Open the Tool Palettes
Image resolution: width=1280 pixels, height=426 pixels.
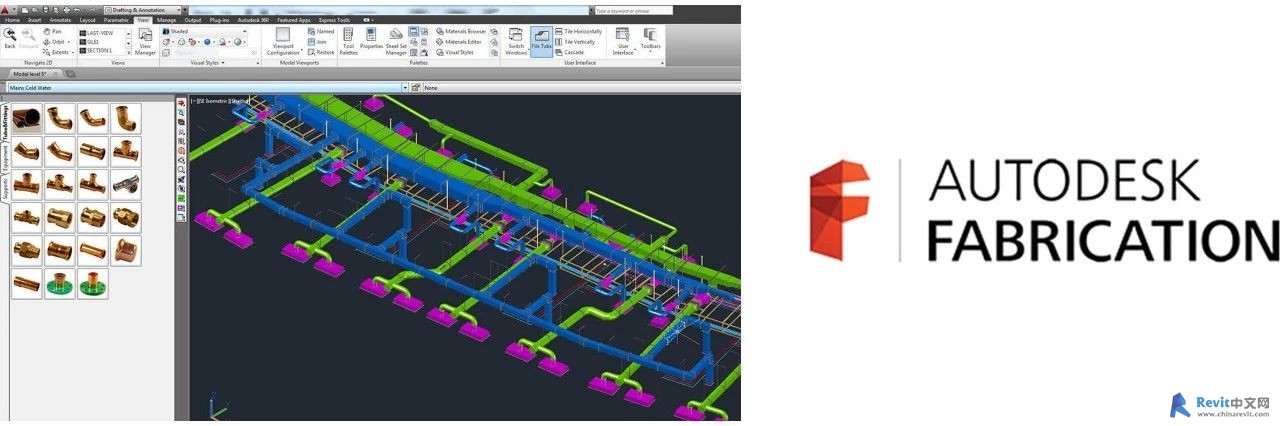349,40
